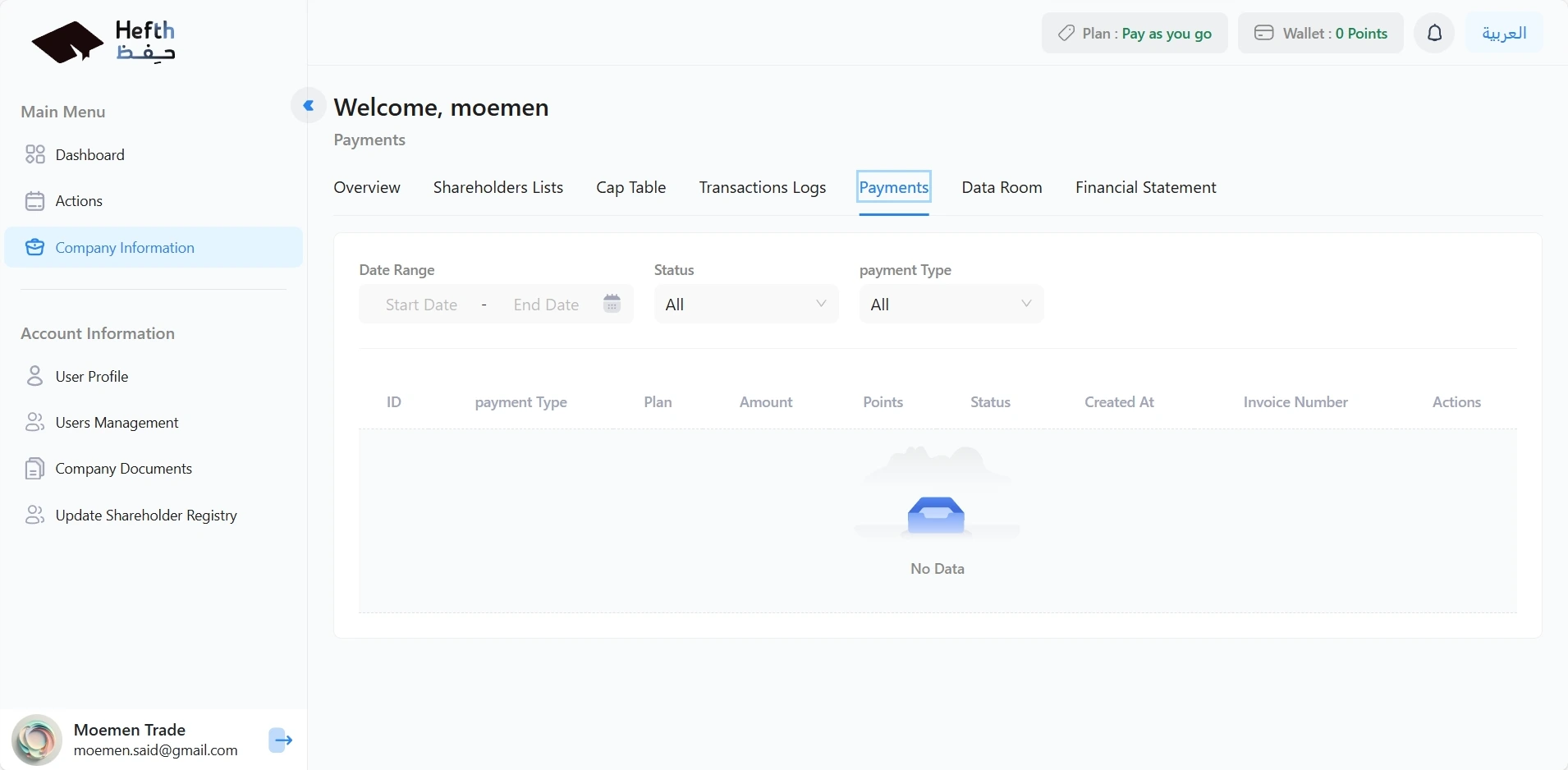Go to the Data Room tab

[1002, 188]
